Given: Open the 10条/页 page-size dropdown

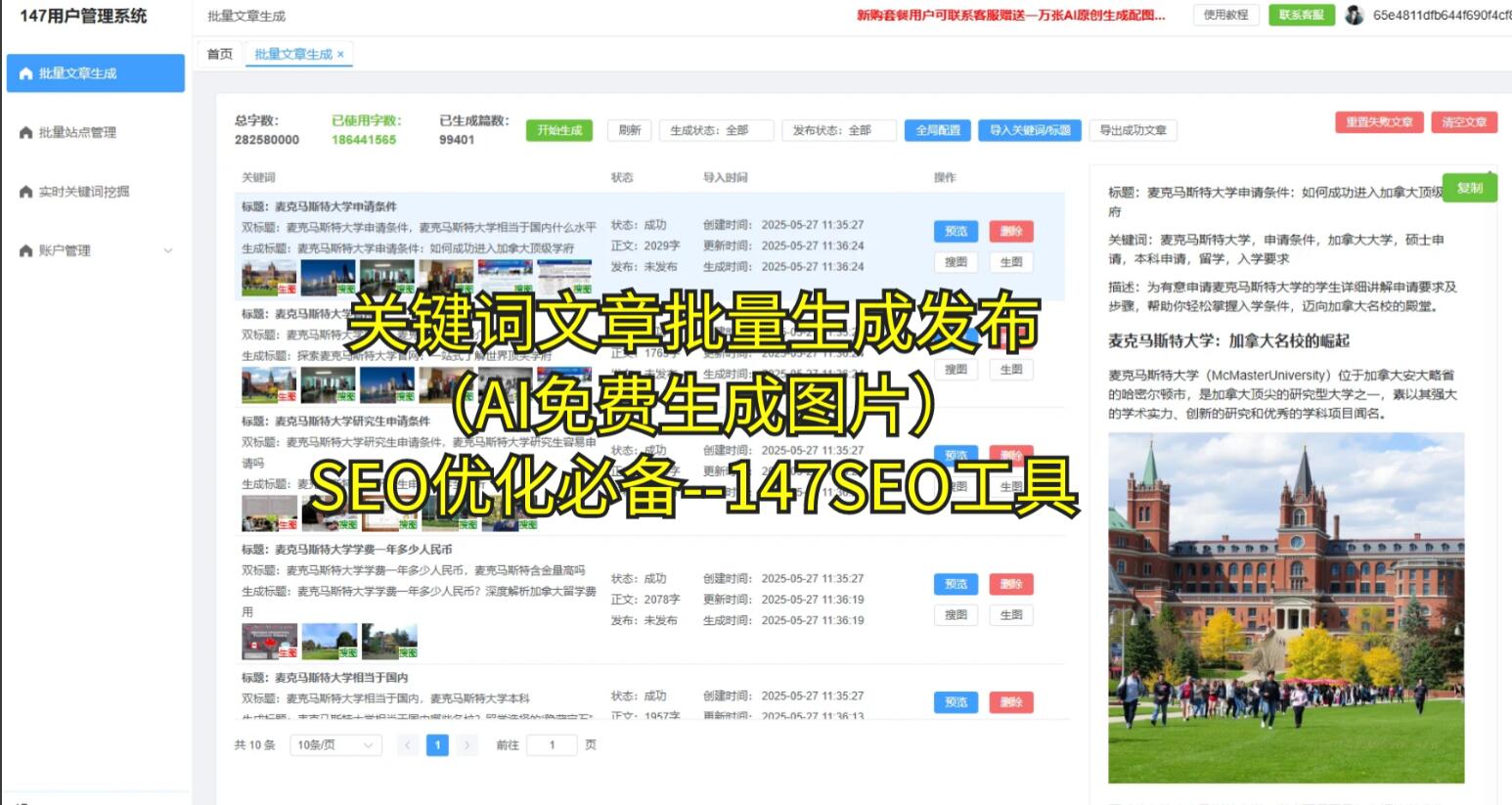Looking at the screenshot, I should [x=334, y=744].
